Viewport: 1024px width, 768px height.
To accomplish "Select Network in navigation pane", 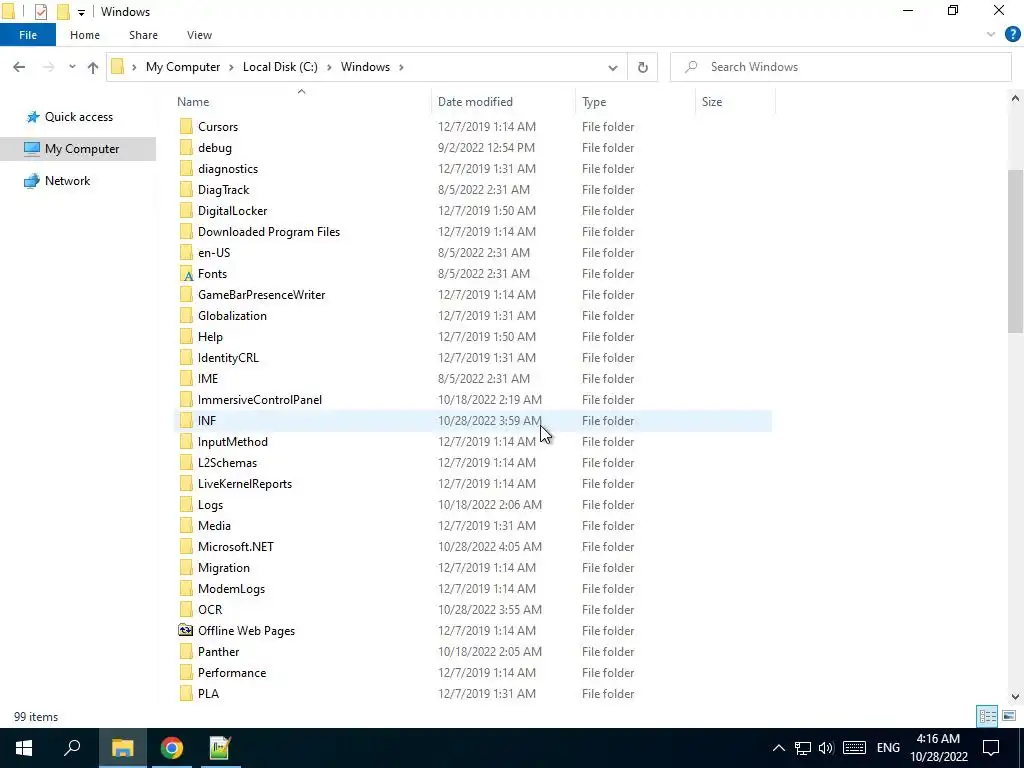I will (x=67, y=181).
